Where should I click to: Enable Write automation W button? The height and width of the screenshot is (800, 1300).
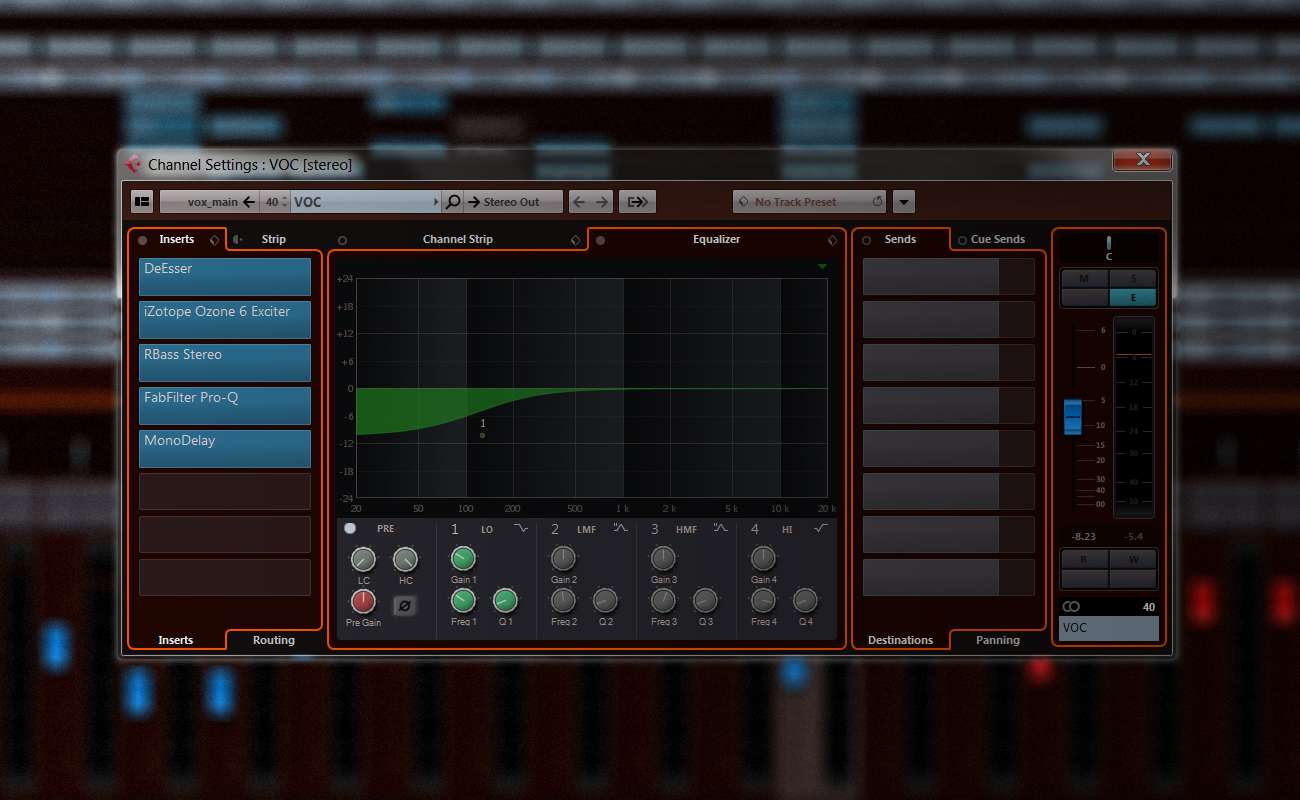pyautogui.click(x=1133, y=559)
